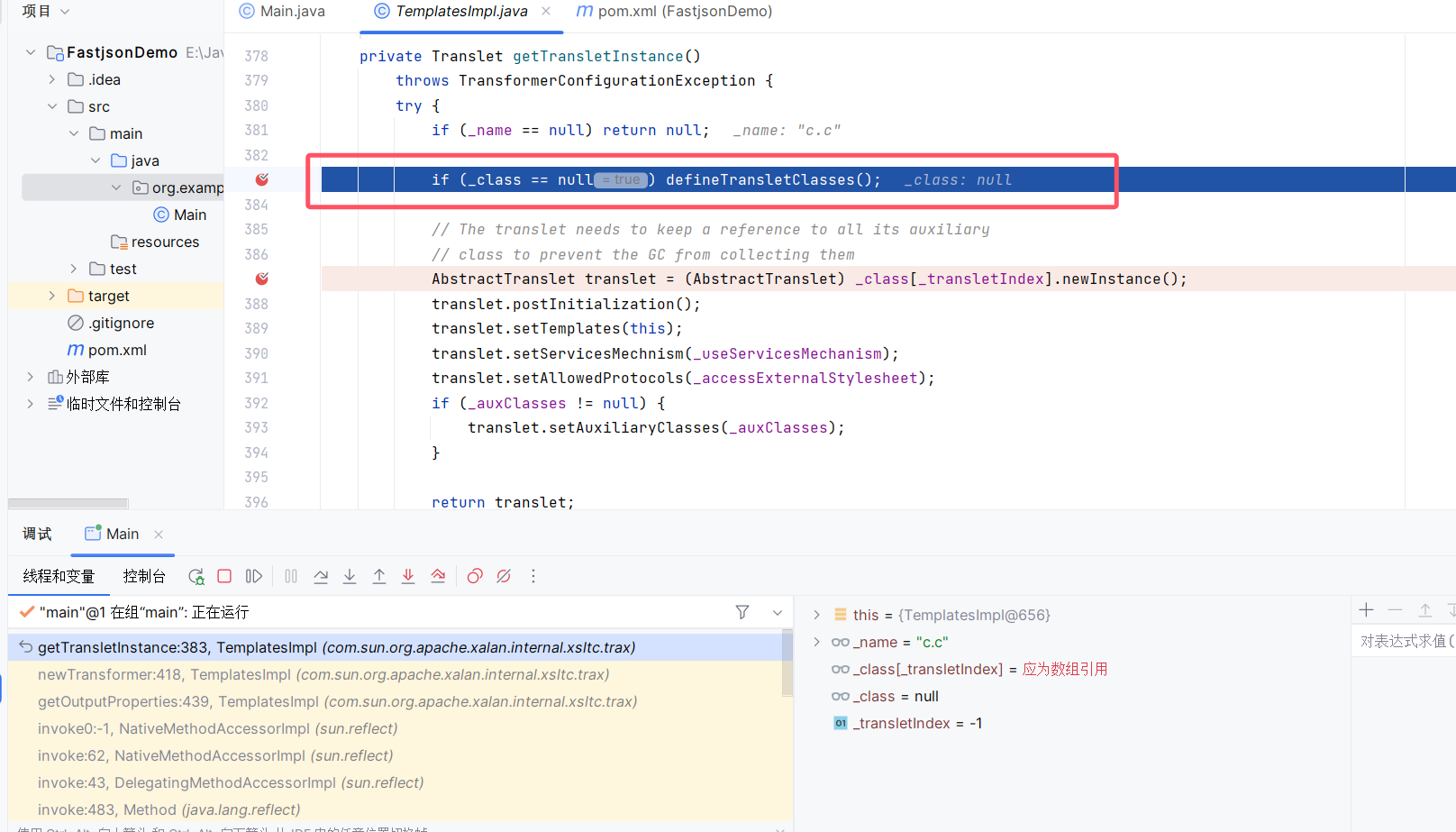The image size is (1456, 832).
Task: Open the thread selector dropdown
Action: [778, 612]
